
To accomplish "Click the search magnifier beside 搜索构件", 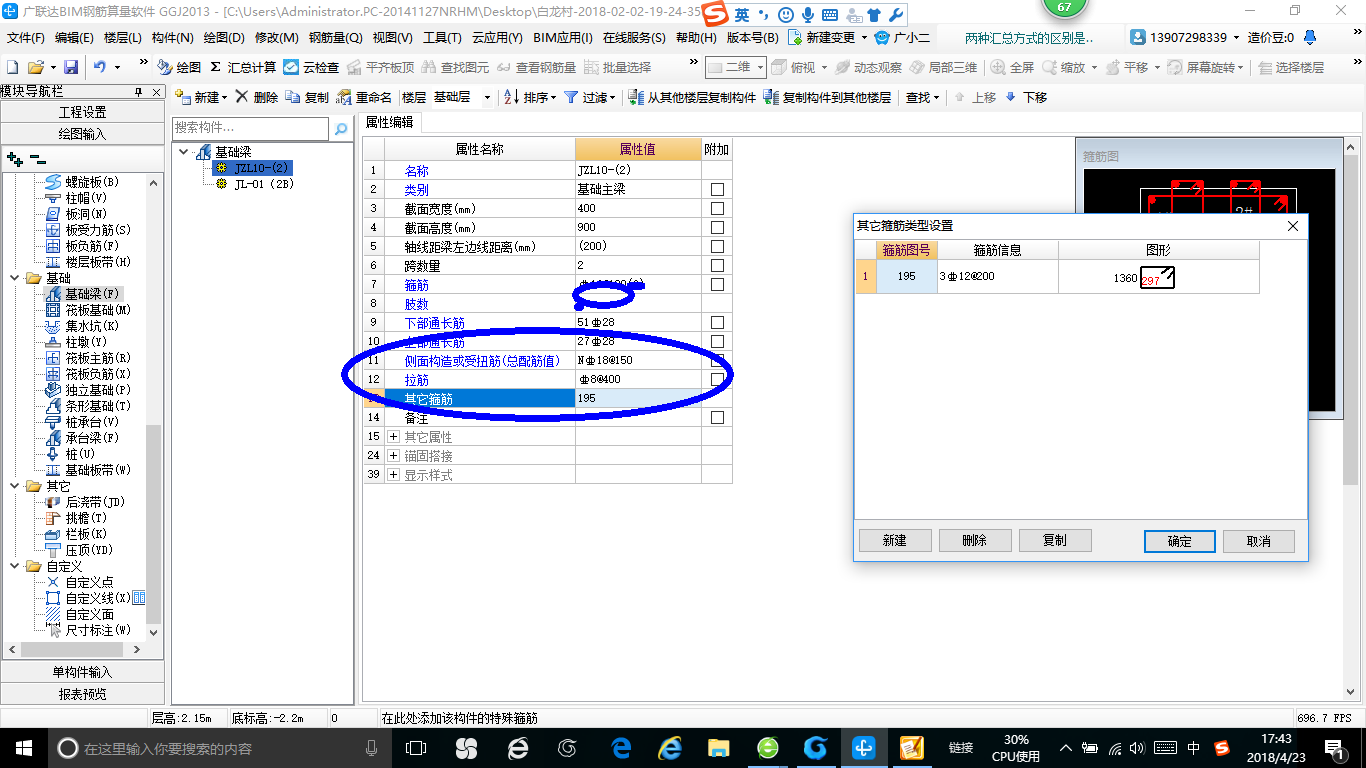I will 341,129.
